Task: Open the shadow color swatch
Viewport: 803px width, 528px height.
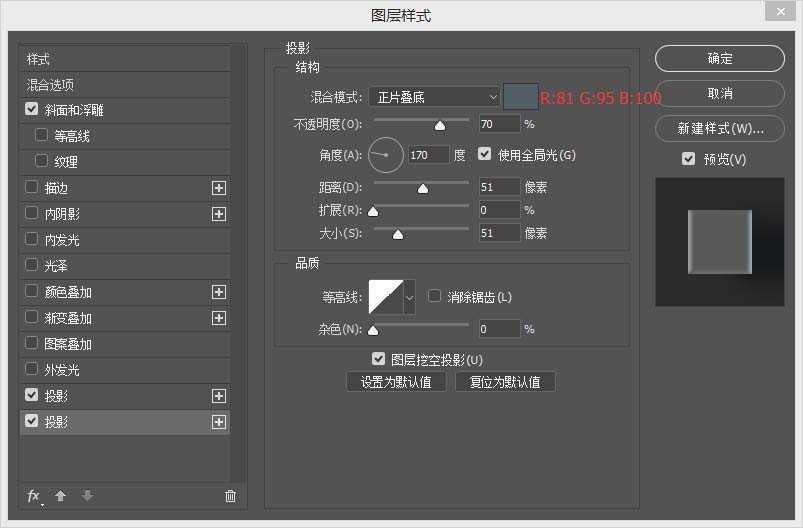Action: point(520,97)
